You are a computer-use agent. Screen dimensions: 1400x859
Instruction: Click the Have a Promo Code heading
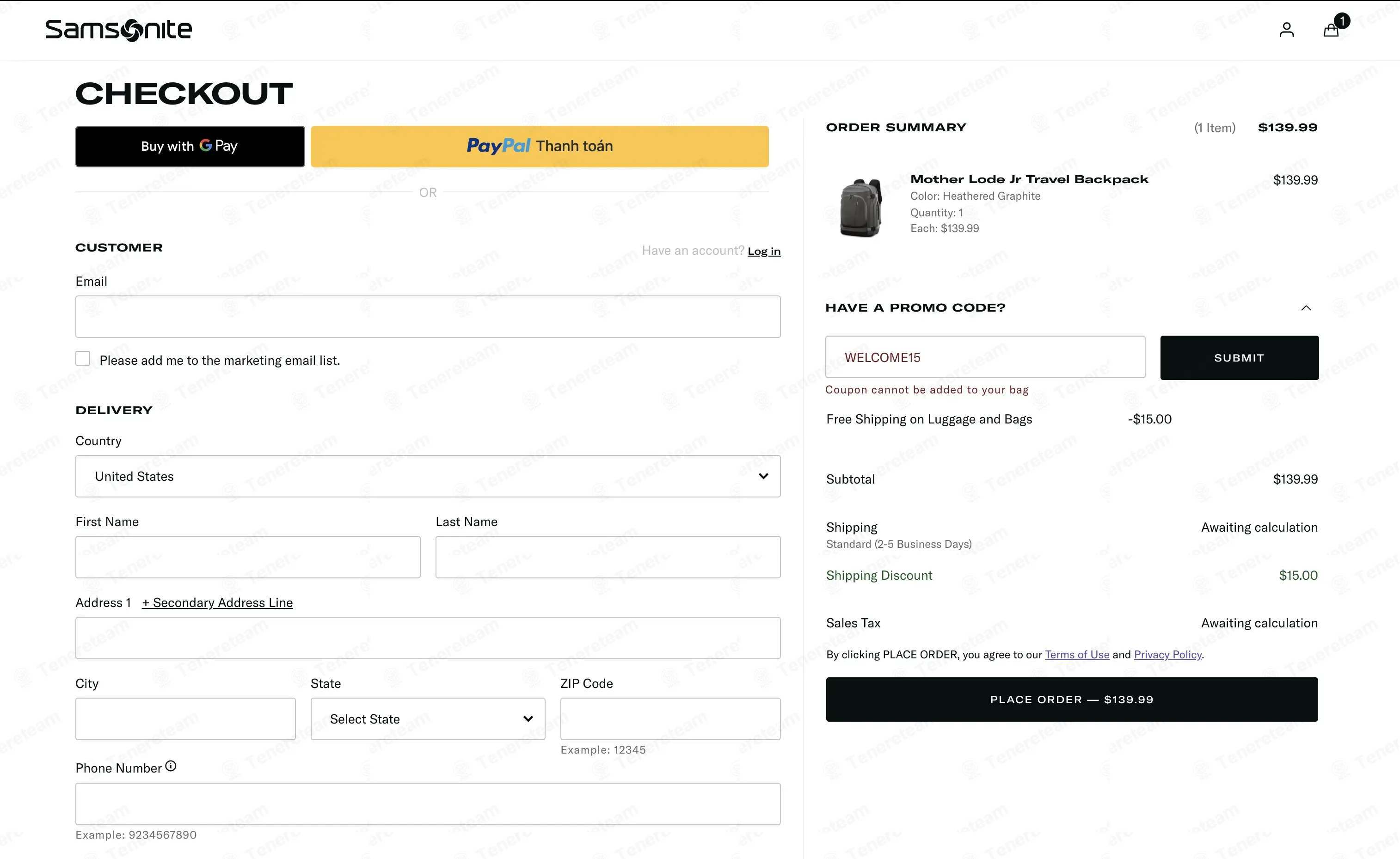(915, 308)
